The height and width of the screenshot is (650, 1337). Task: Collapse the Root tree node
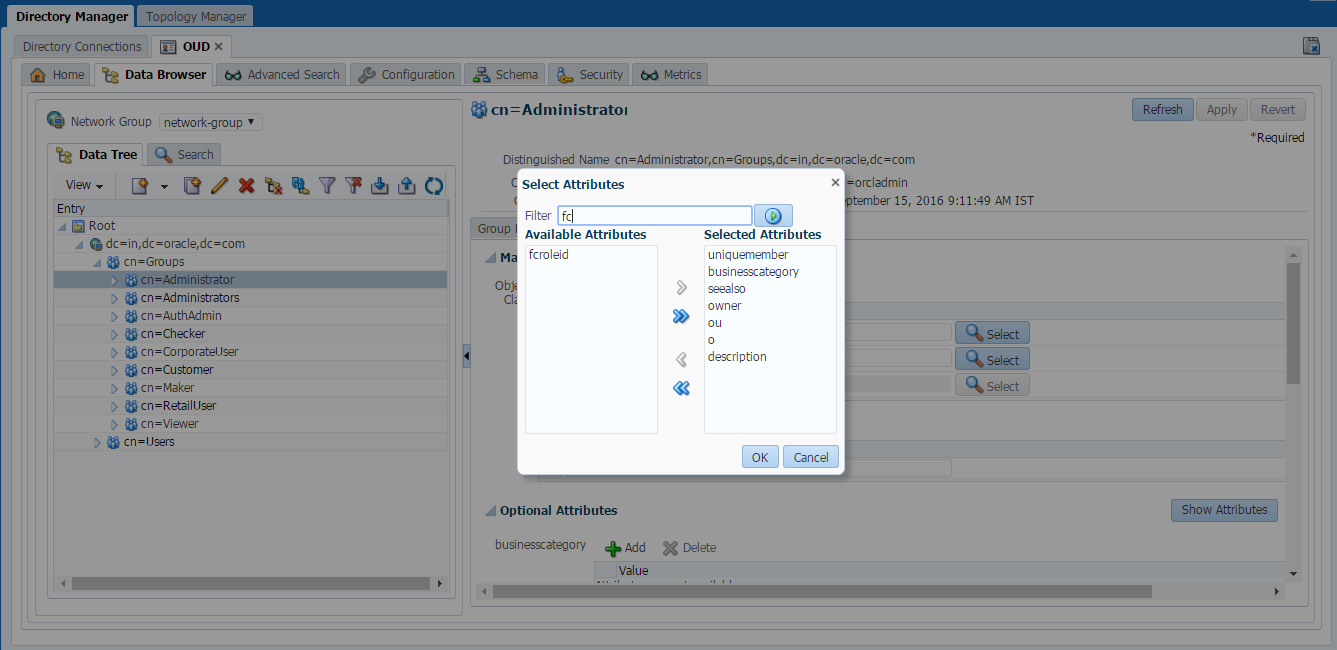63,226
